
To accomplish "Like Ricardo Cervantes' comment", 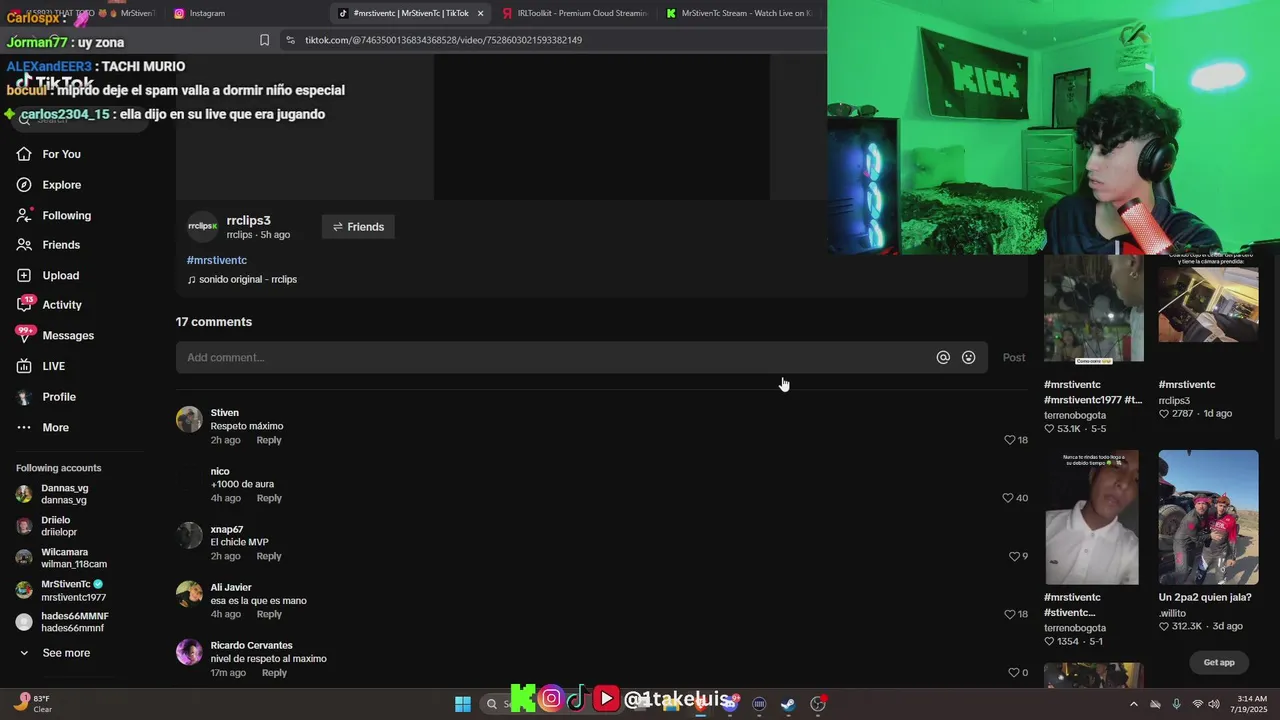I will point(1014,672).
